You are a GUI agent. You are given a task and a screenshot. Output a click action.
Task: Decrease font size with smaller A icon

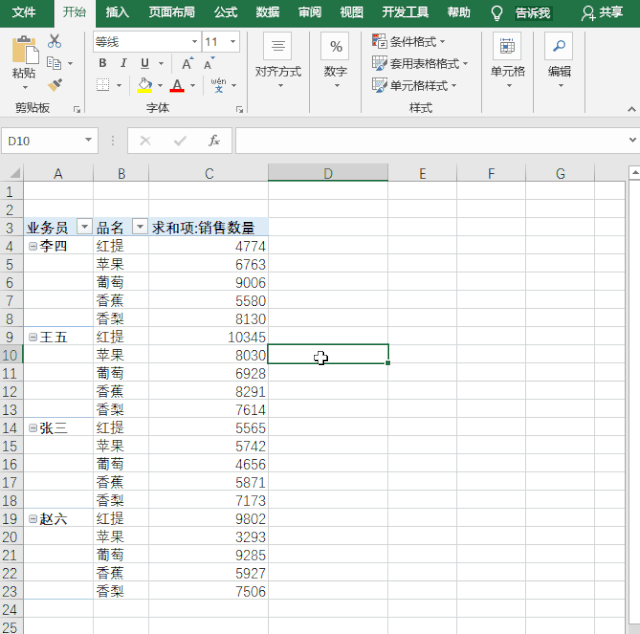coord(209,63)
